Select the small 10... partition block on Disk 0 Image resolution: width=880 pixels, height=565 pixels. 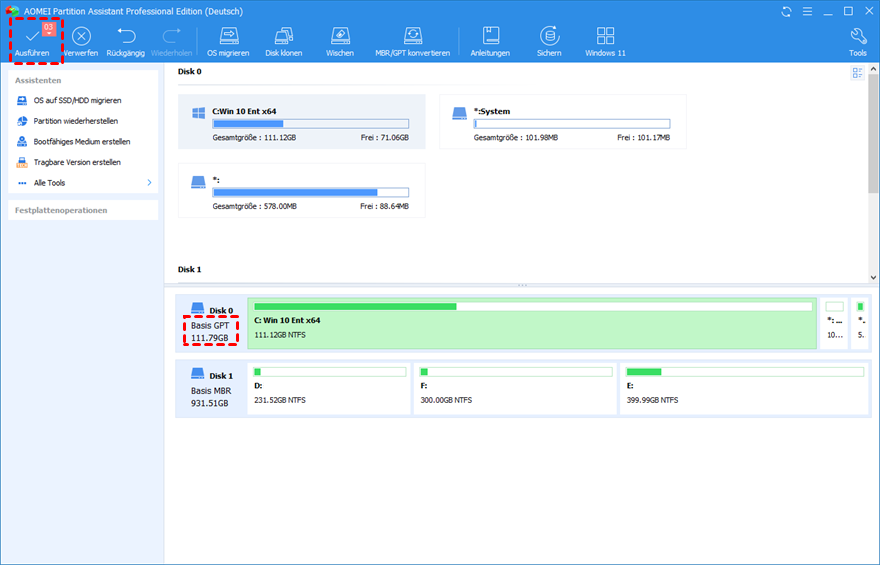point(835,324)
